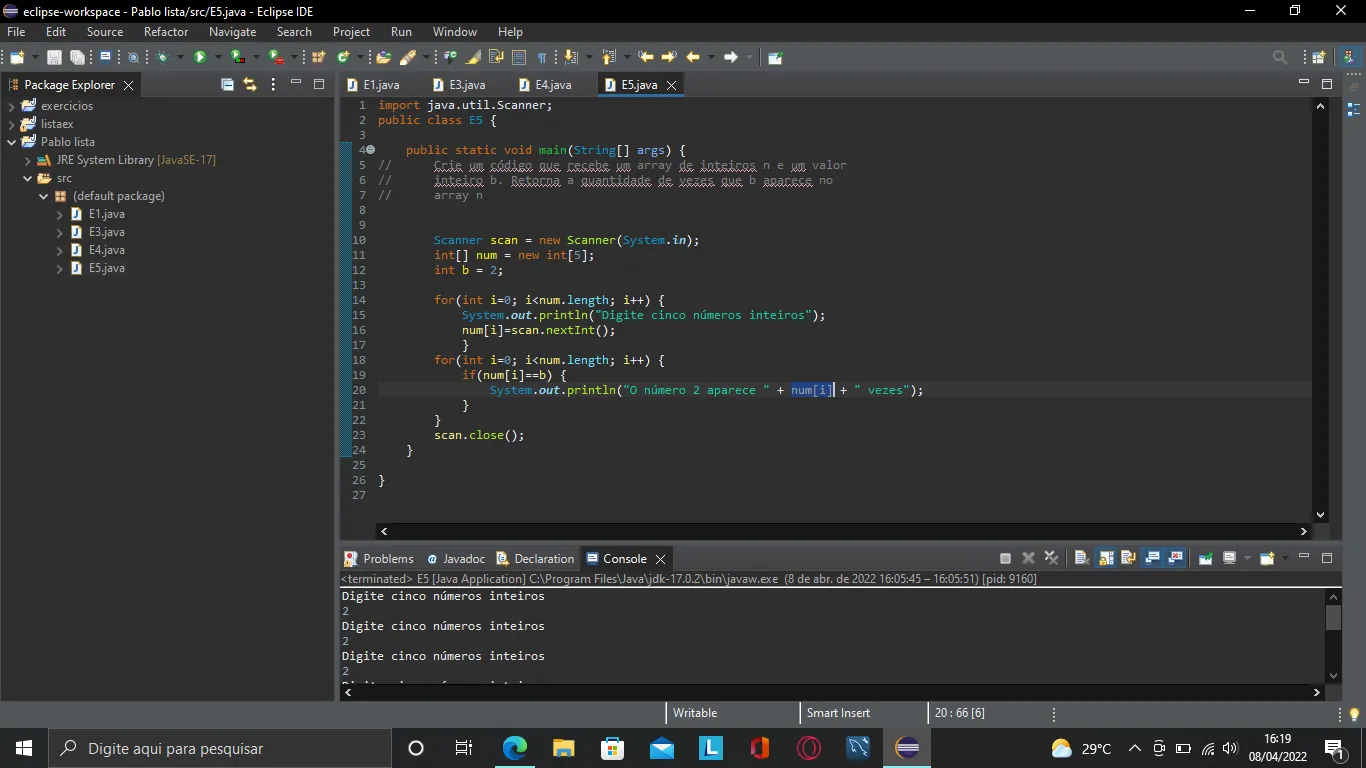The image size is (1366, 768).
Task: Toggle Link with Editor in Package Explorer
Action: (250, 85)
